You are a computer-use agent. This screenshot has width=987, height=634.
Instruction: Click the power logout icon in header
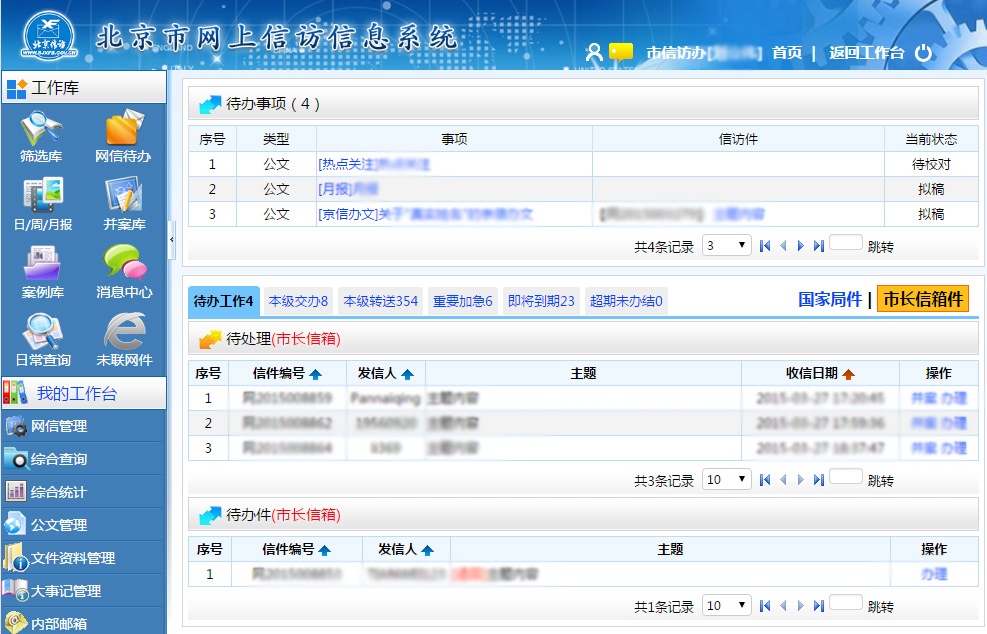pyautogui.click(x=924, y=52)
